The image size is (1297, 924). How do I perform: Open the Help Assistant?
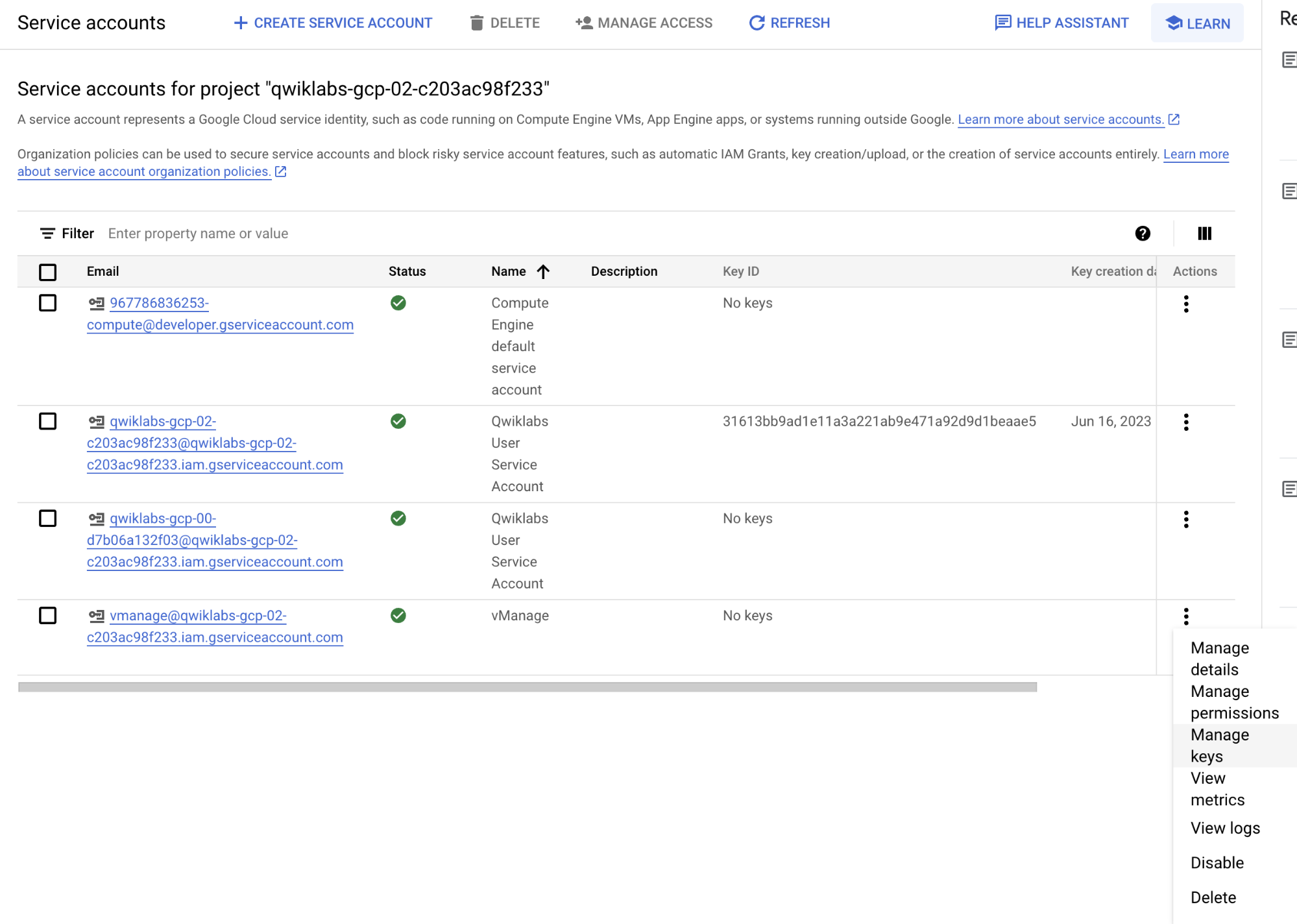coord(1061,23)
